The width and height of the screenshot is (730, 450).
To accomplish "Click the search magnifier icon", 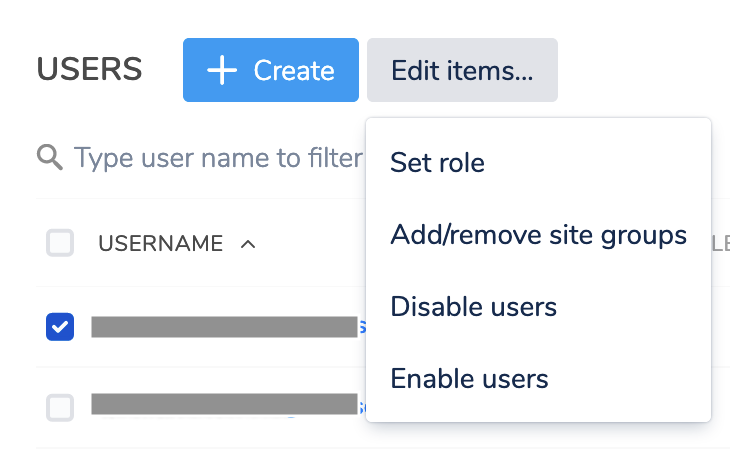I will 49,157.
